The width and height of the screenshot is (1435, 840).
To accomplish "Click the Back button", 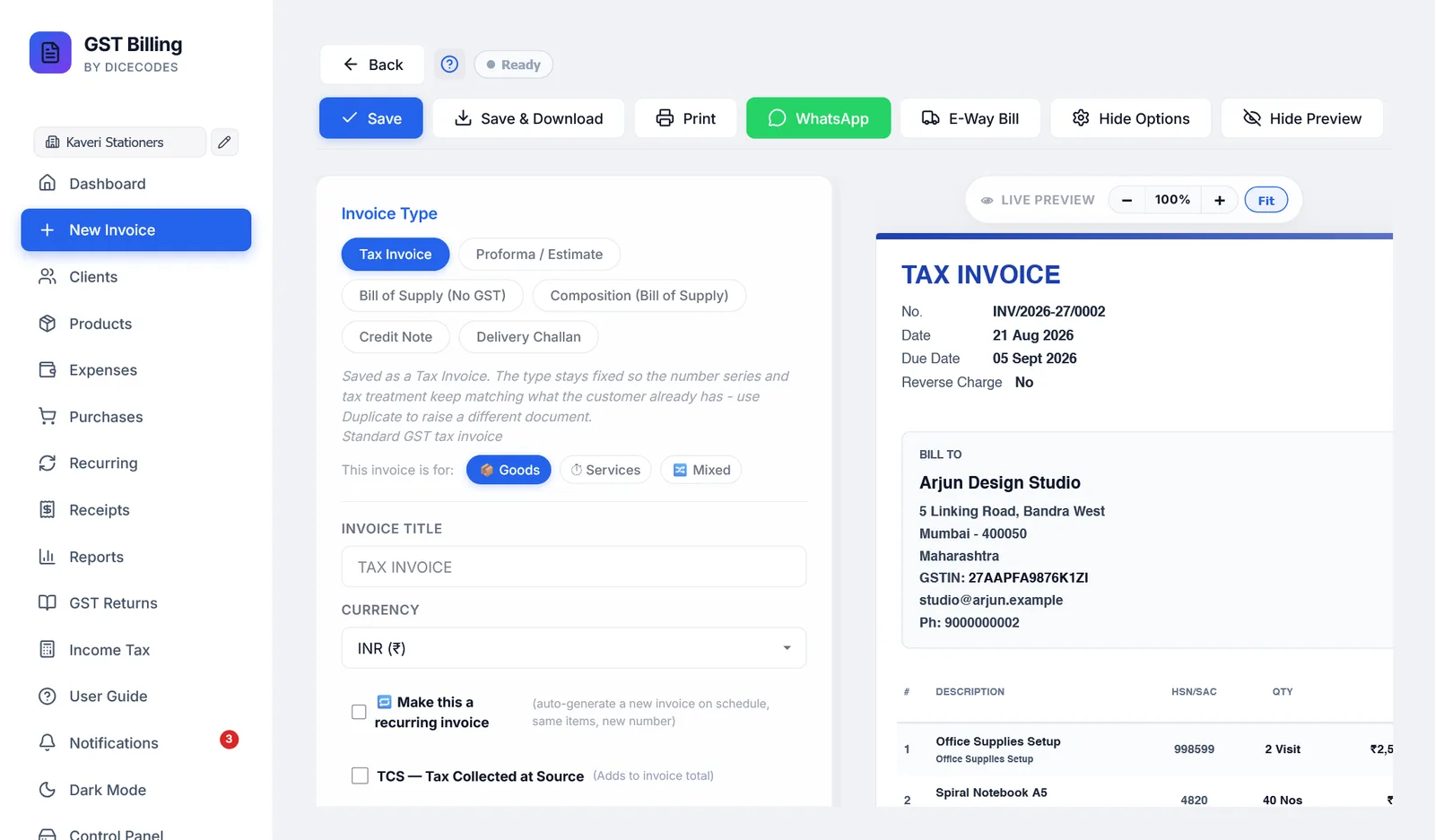I will pyautogui.click(x=372, y=65).
